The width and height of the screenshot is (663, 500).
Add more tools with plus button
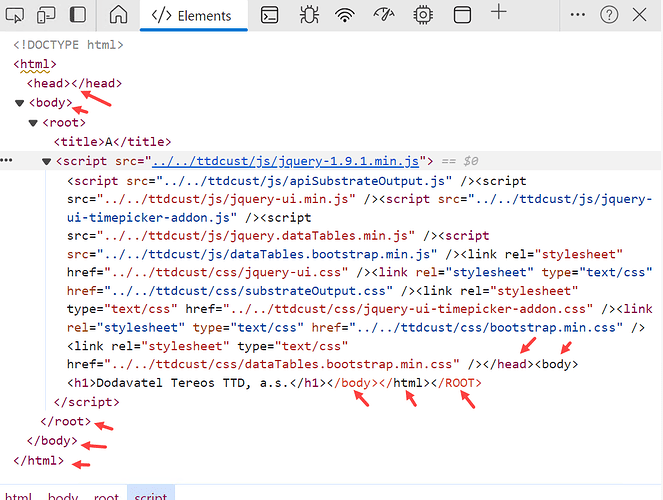(499, 12)
